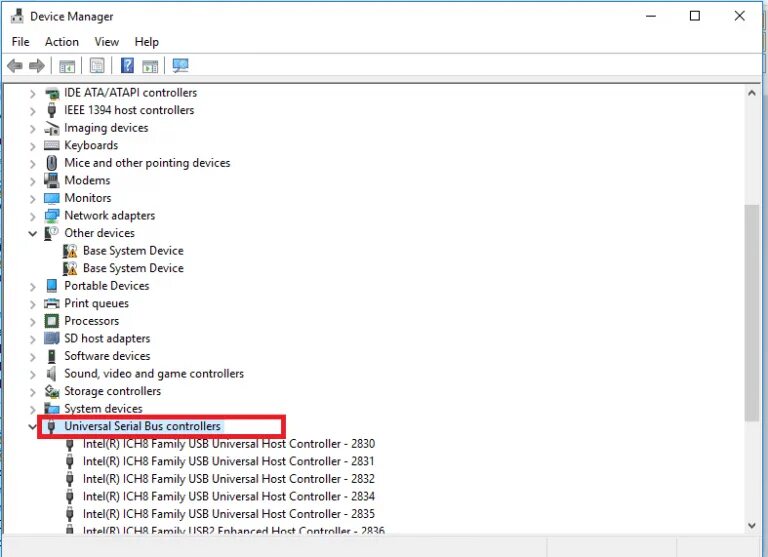Open the Properties toolbar icon
Image resolution: width=768 pixels, height=557 pixels.
click(97, 65)
